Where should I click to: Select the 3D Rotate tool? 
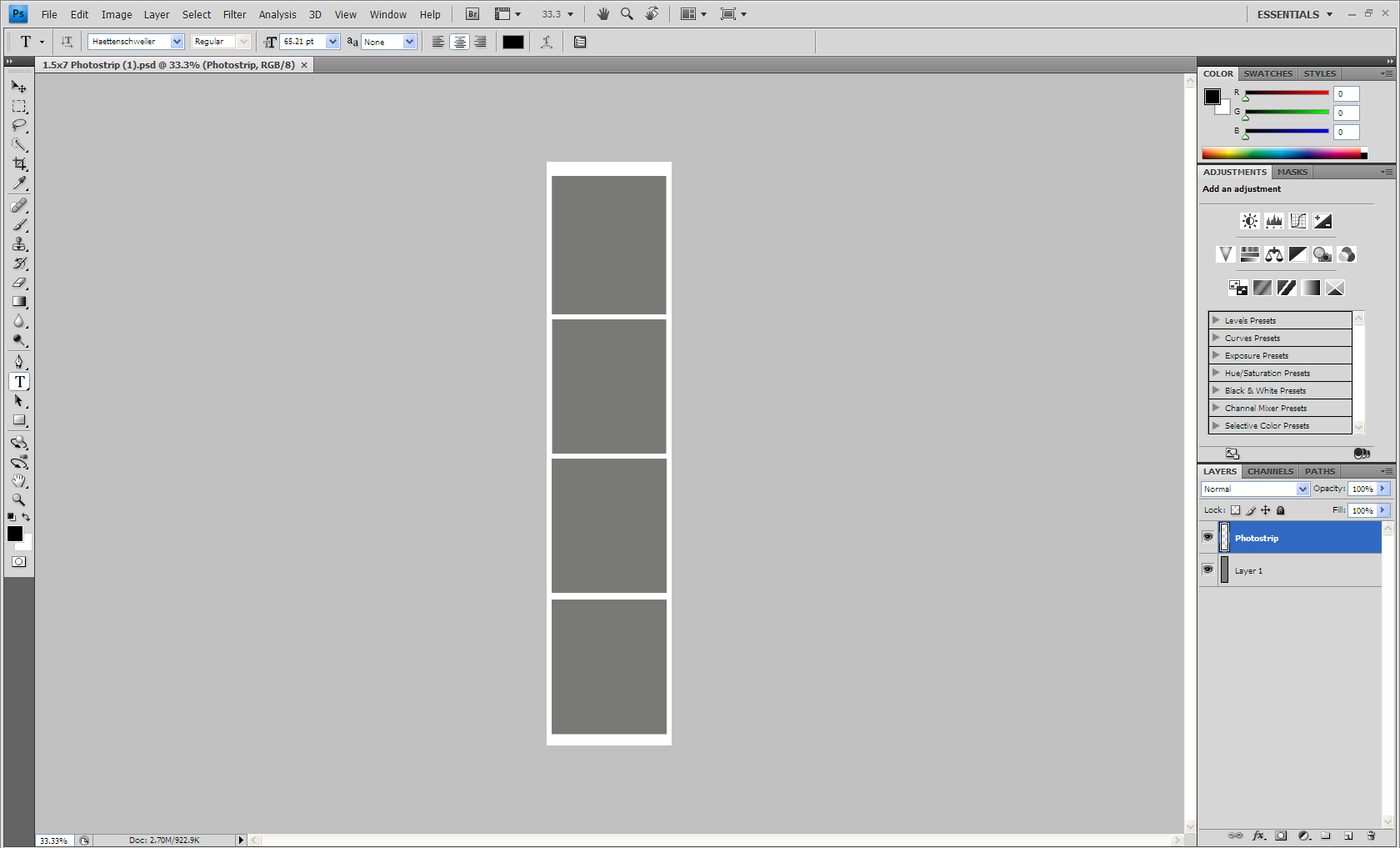[x=19, y=443]
